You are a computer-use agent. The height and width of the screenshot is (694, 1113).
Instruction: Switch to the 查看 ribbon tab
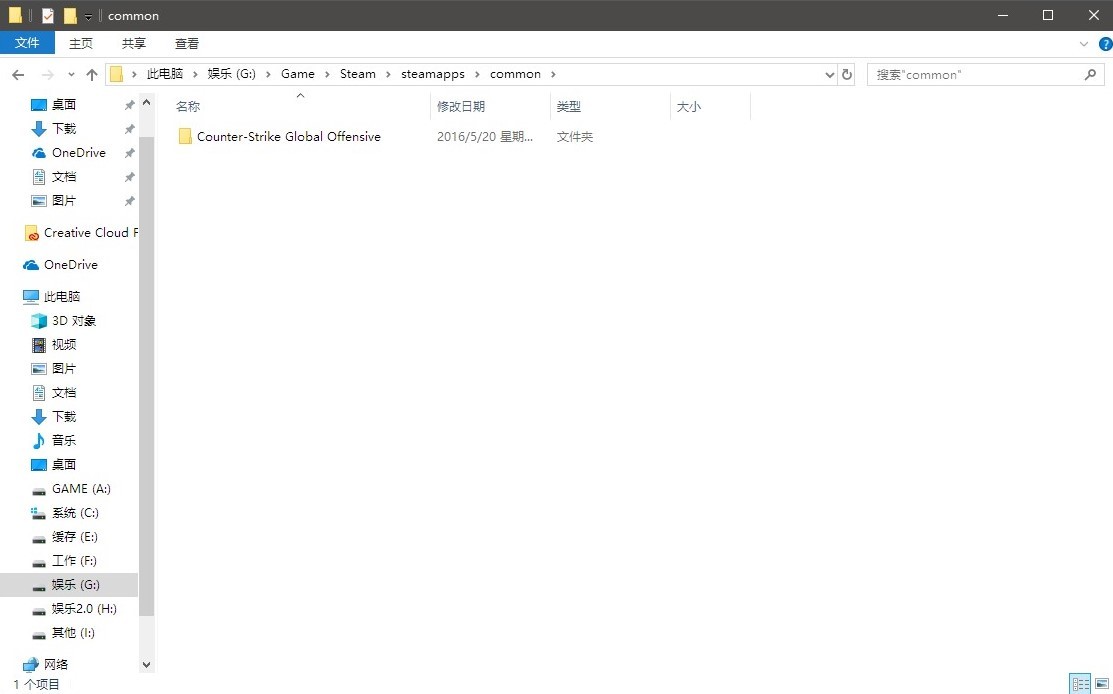point(187,43)
